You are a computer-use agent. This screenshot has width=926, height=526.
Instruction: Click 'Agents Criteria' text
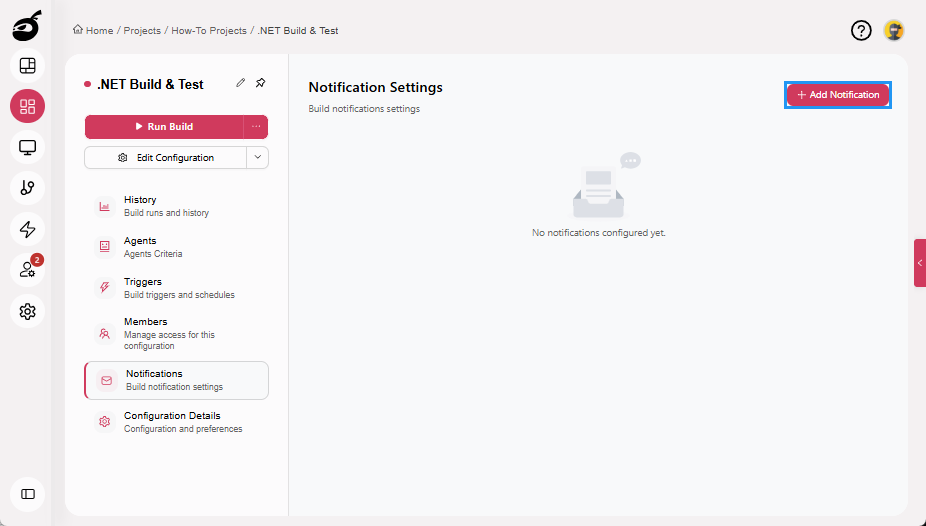coord(153,254)
